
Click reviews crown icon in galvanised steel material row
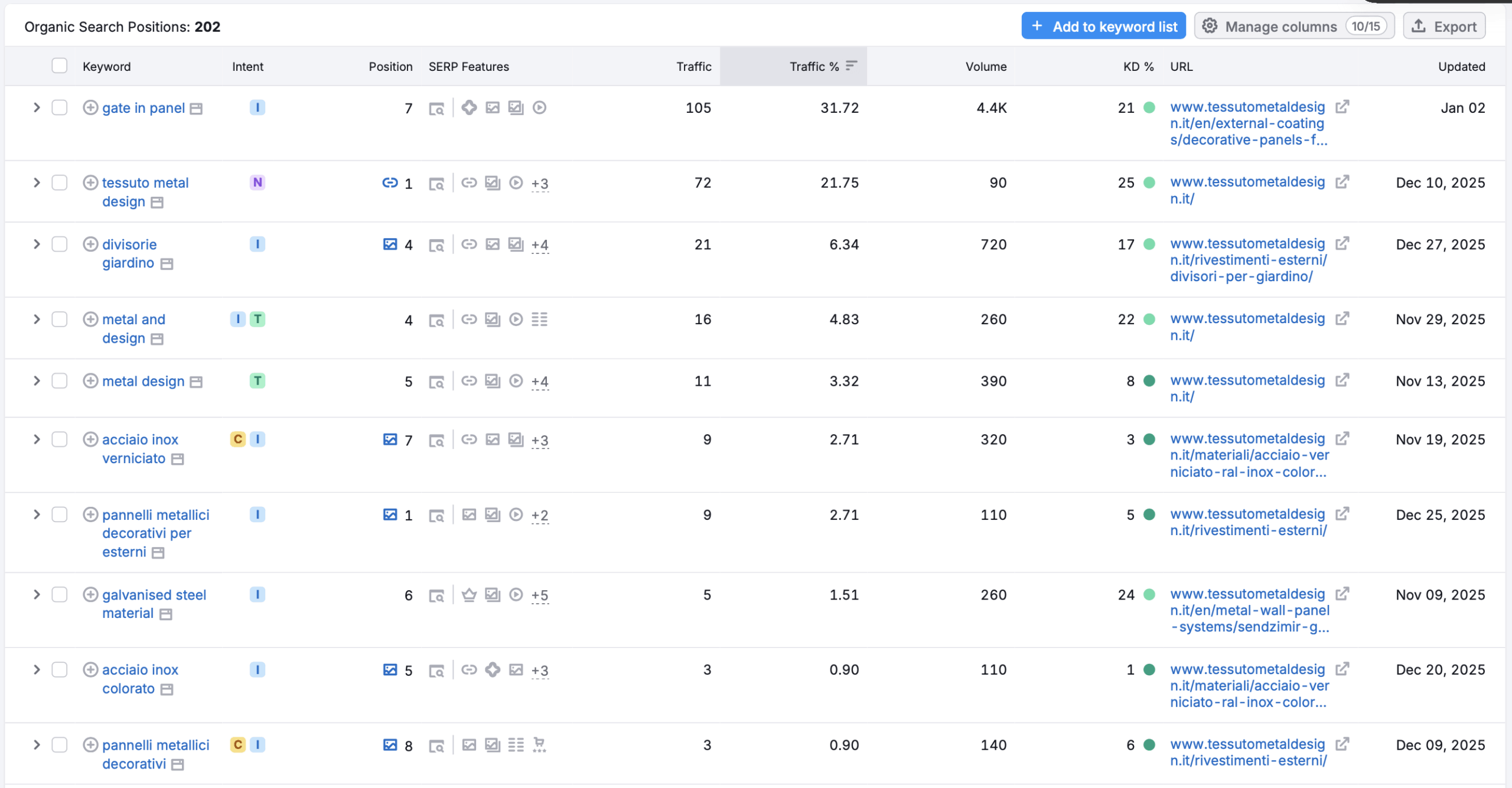pos(469,595)
